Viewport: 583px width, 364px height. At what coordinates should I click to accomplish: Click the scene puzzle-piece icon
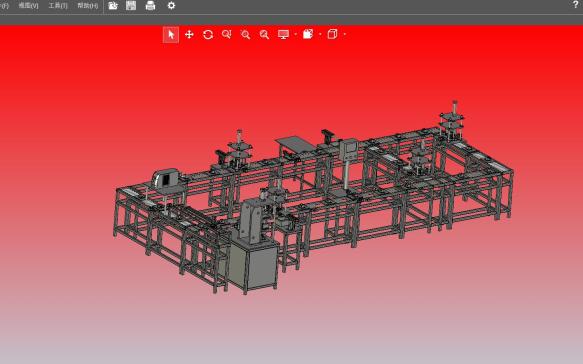tap(308, 34)
